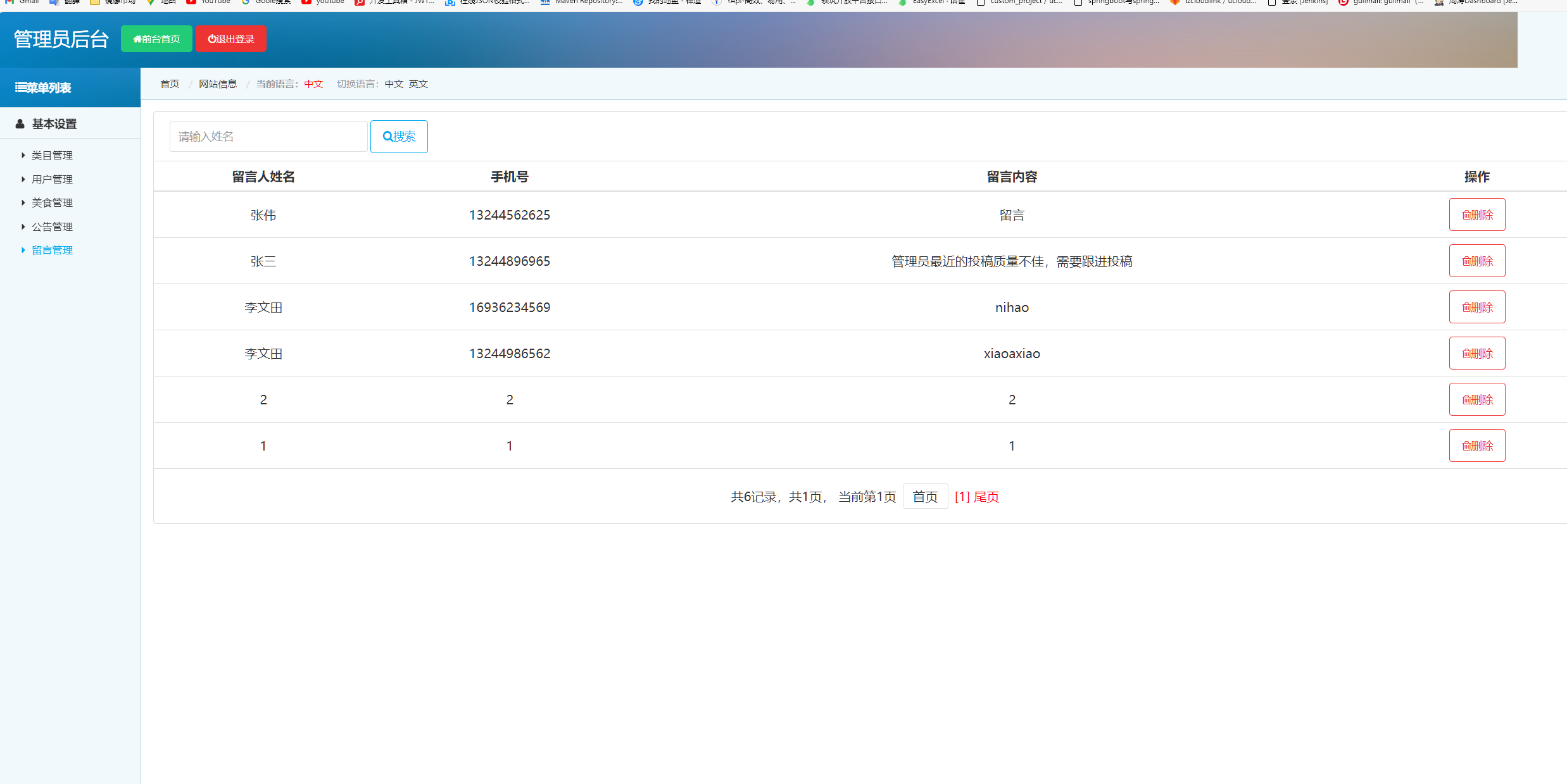Open 美食管理 menu item

[x=52, y=203]
